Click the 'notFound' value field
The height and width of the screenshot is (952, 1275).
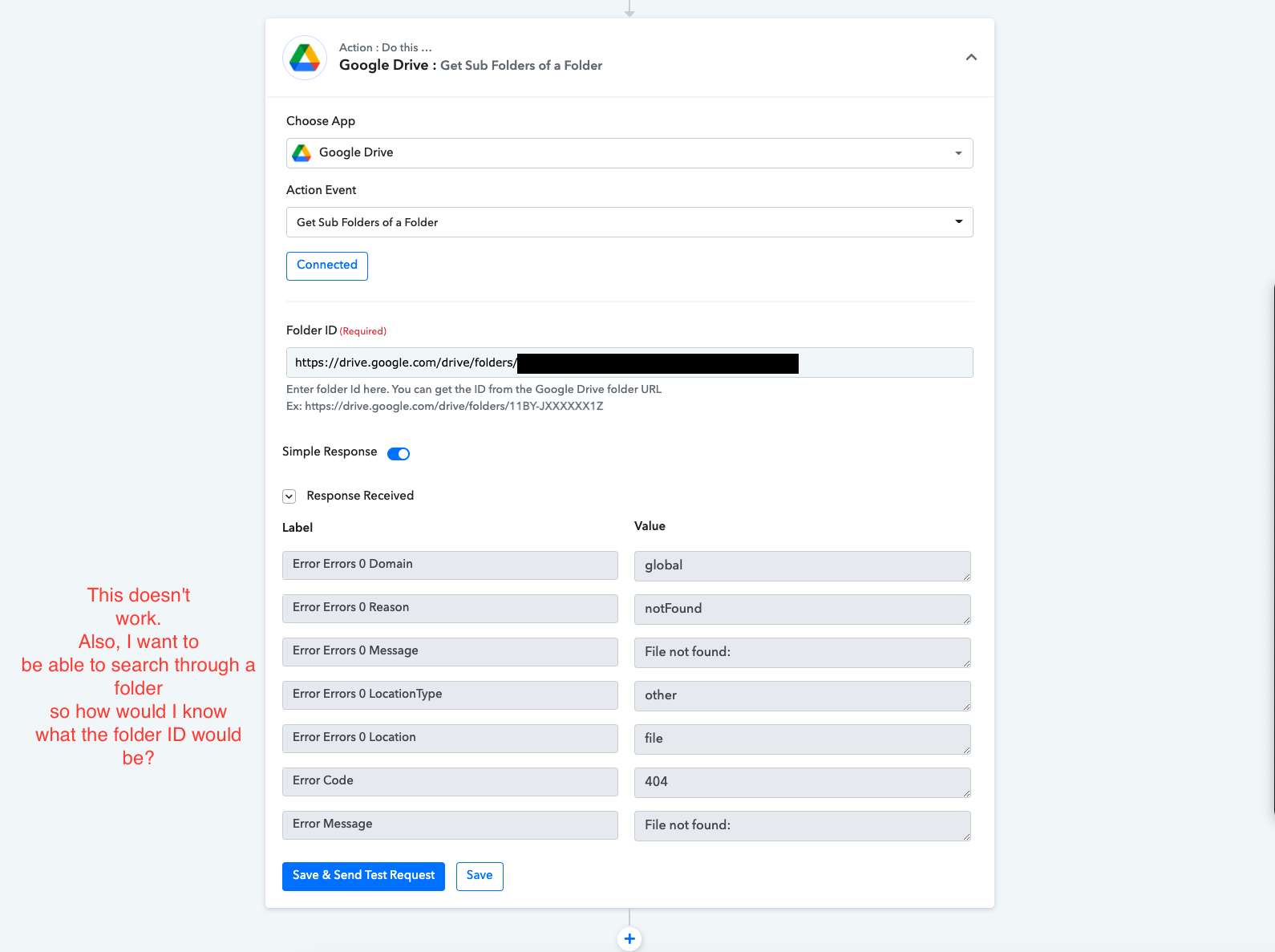pos(803,609)
